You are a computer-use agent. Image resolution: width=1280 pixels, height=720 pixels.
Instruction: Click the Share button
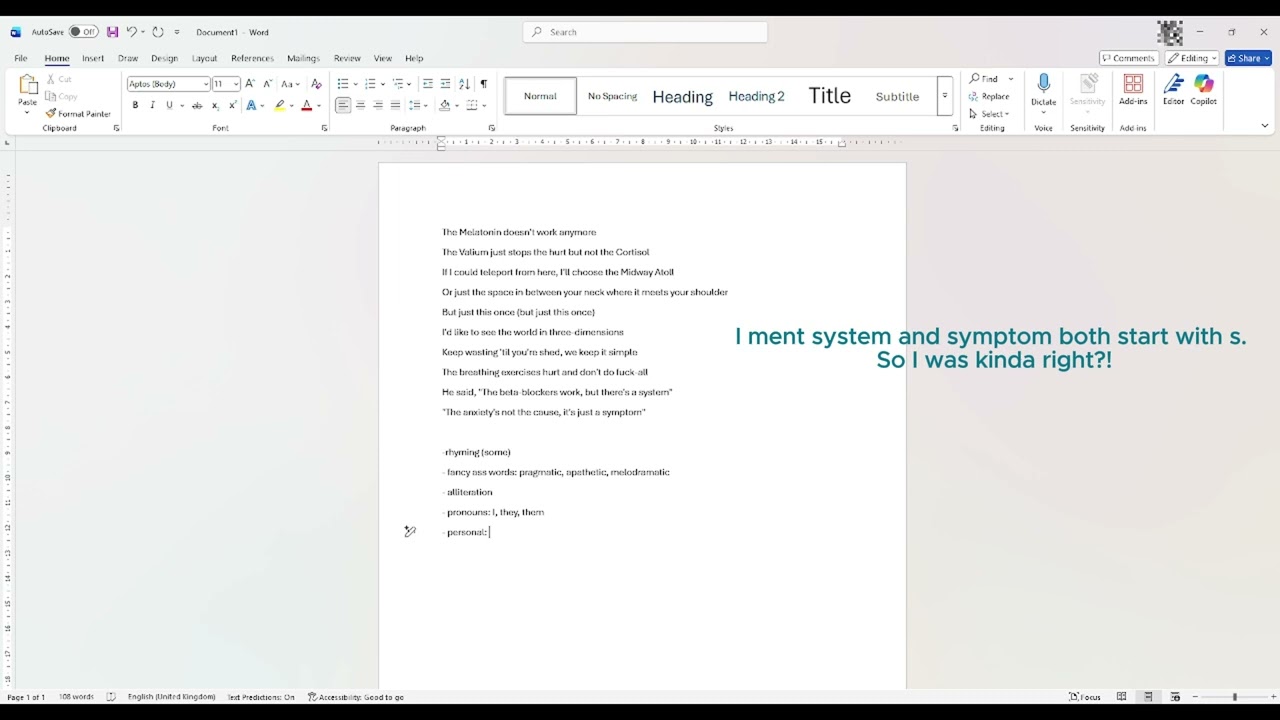point(1248,58)
